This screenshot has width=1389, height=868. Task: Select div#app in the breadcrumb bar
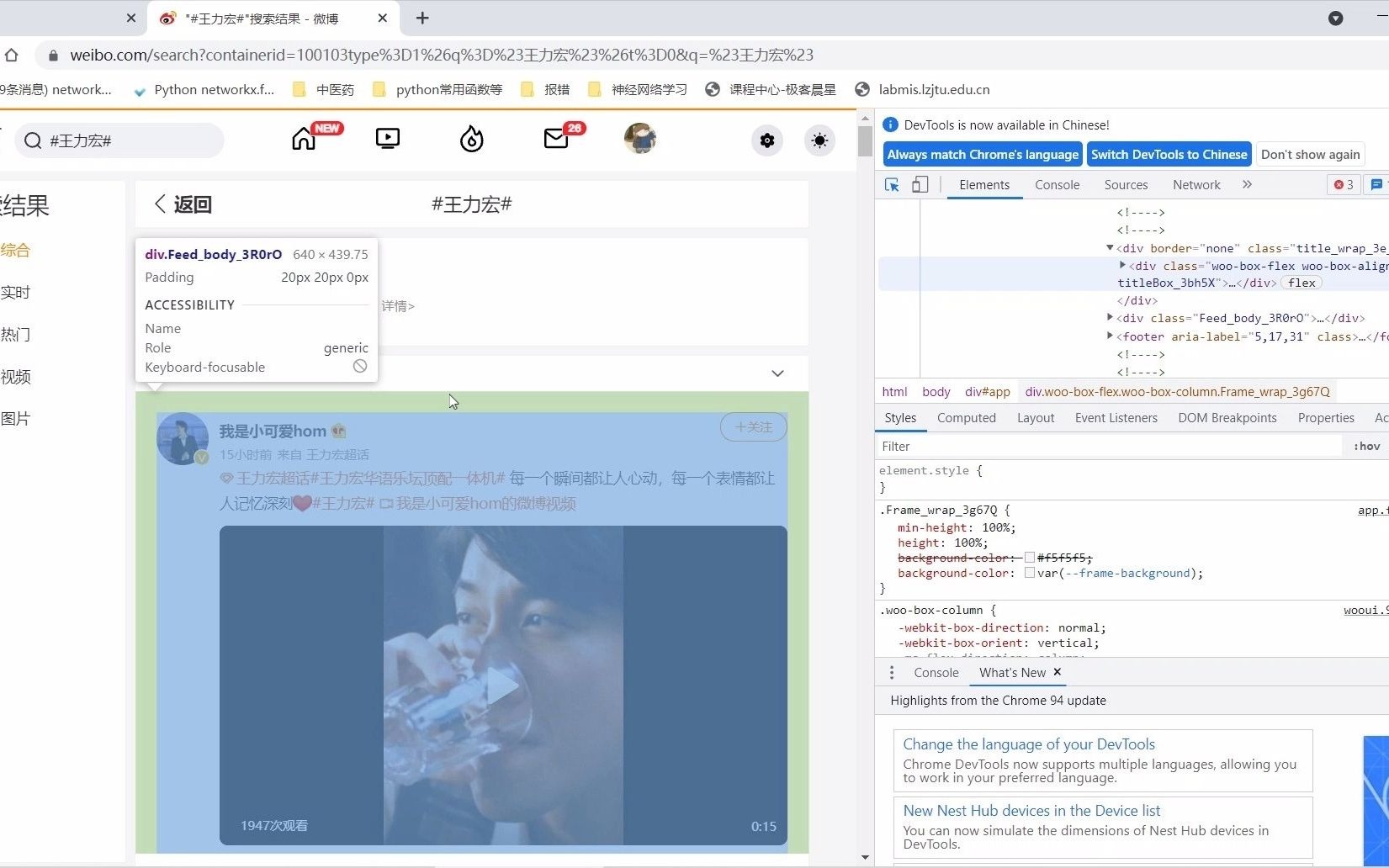(x=988, y=392)
